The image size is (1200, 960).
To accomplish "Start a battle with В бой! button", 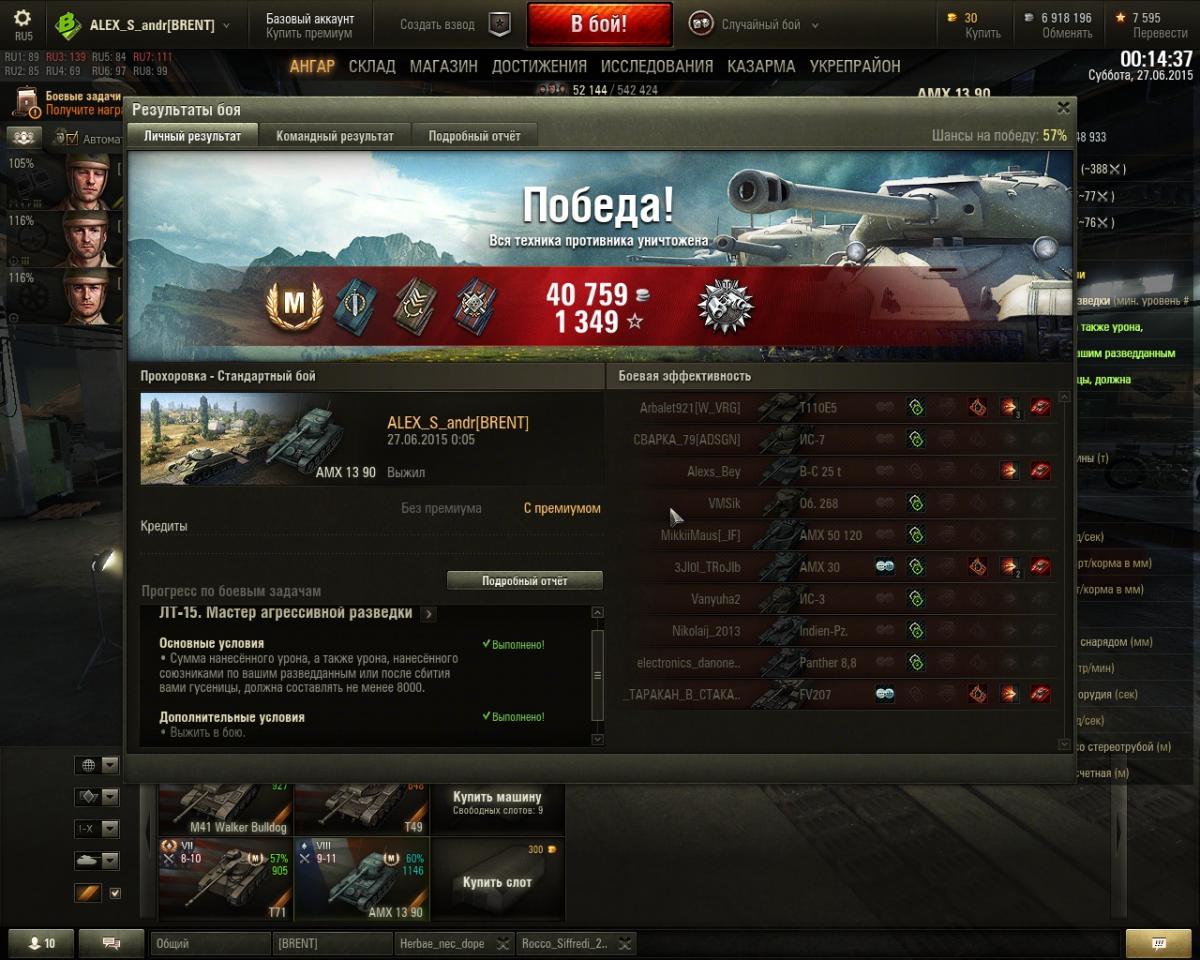I will click(x=599, y=25).
